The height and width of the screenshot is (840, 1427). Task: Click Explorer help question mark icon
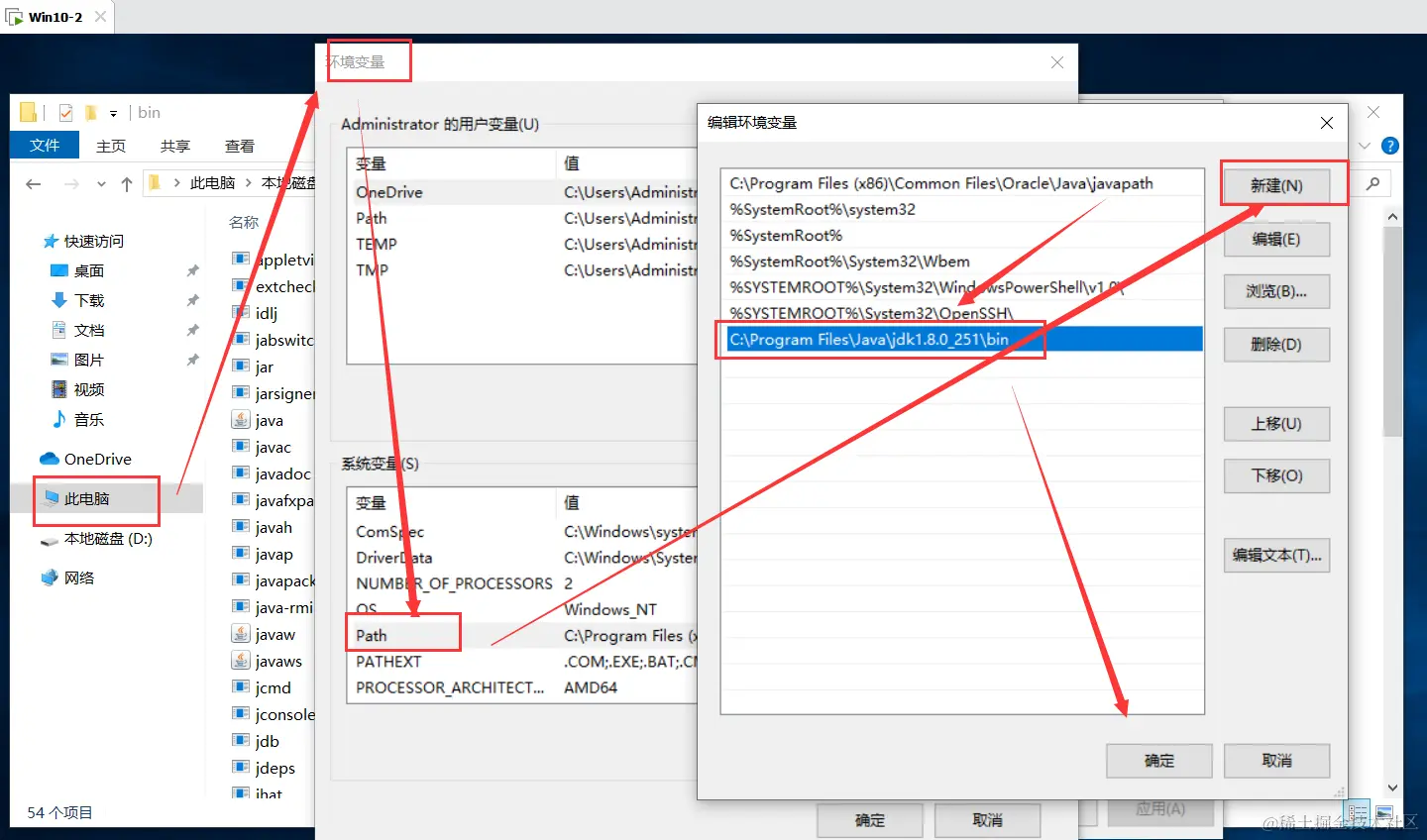pyautogui.click(x=1390, y=146)
